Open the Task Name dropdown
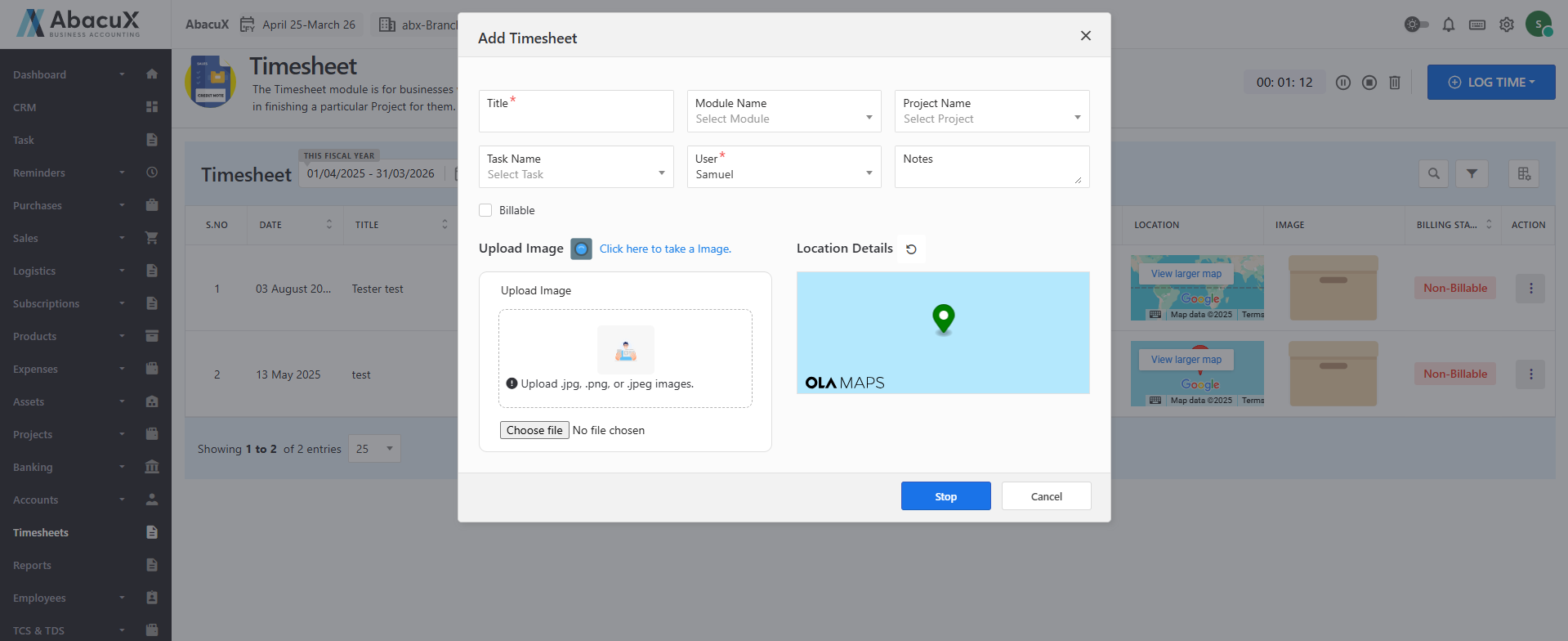Viewport: 1568px width, 641px height. pos(575,168)
